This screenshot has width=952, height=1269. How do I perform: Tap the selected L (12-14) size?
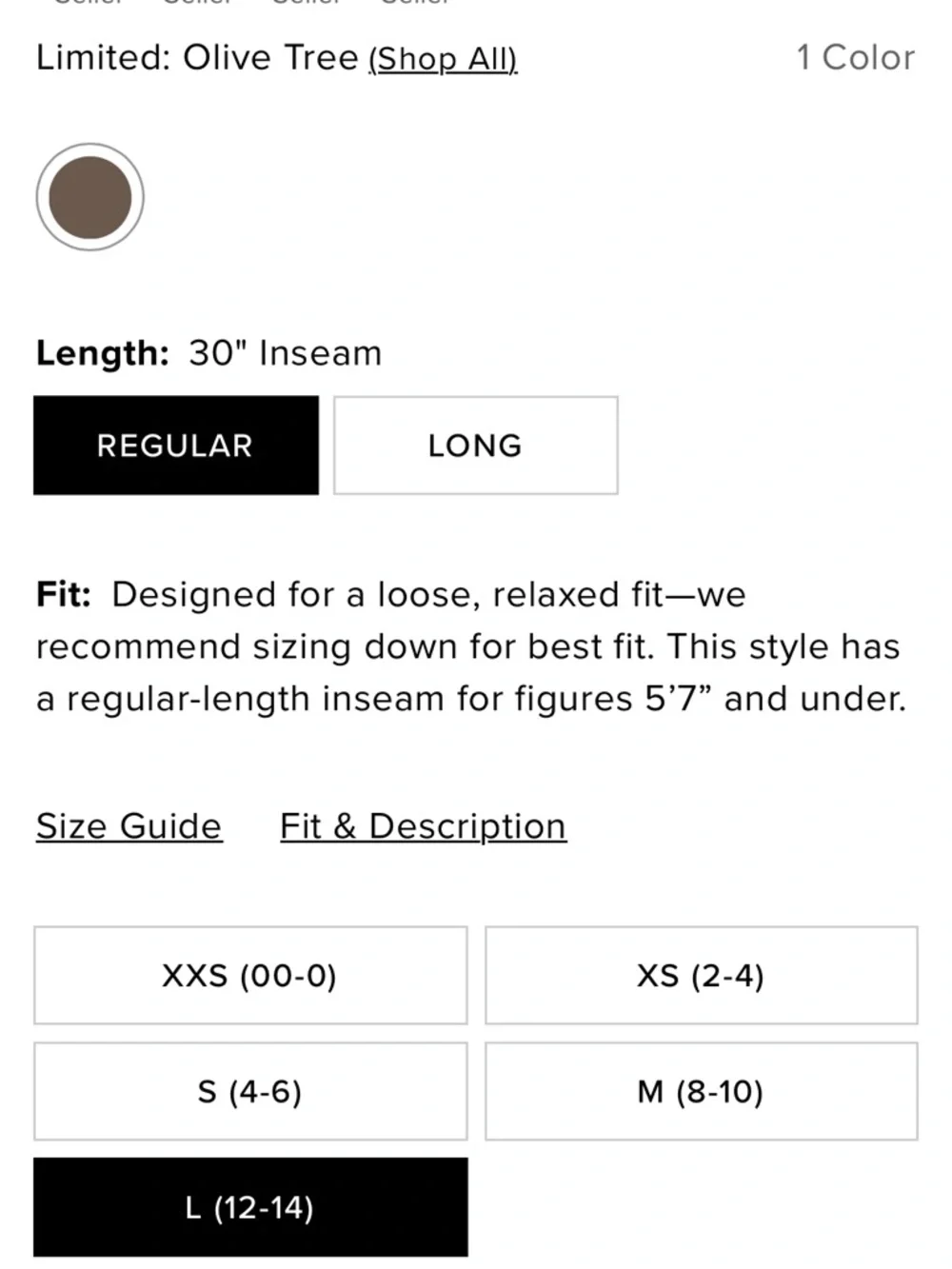point(250,1208)
